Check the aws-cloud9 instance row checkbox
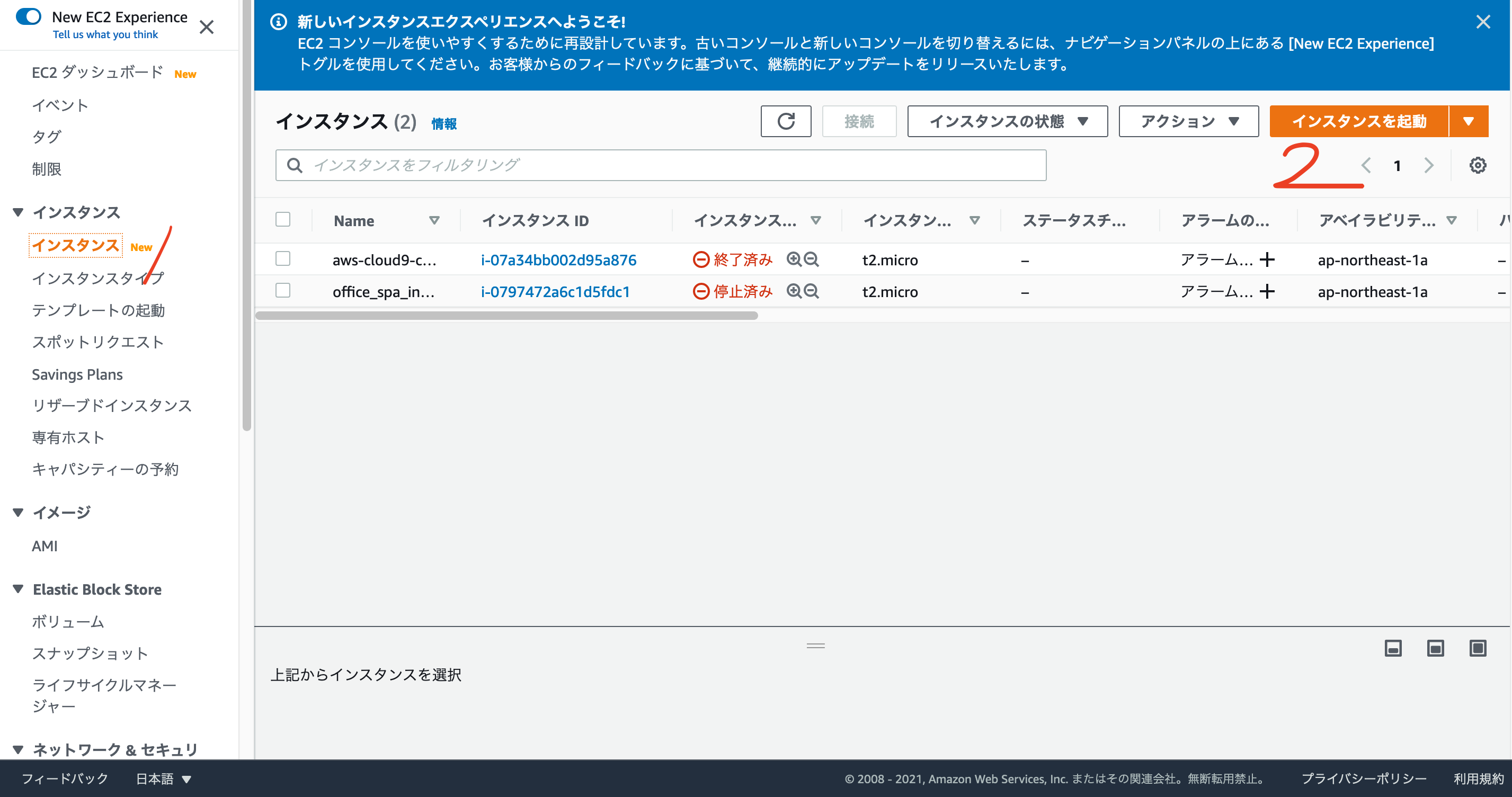This screenshot has width=1512, height=797. pyautogui.click(x=282, y=258)
